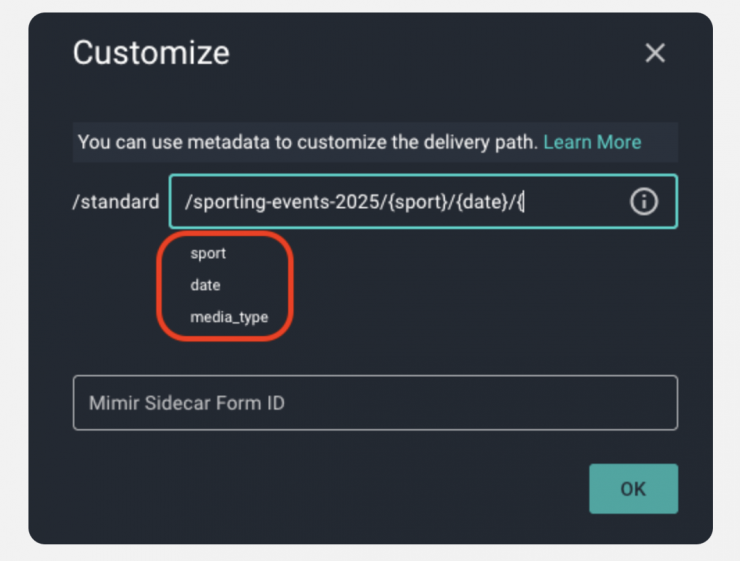Click the Customize dialog title
The image size is (740, 561).
pos(151,53)
